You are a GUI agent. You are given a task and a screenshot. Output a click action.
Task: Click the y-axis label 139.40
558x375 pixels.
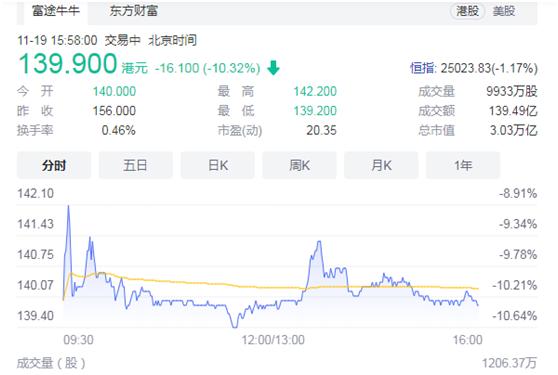[x=36, y=316]
